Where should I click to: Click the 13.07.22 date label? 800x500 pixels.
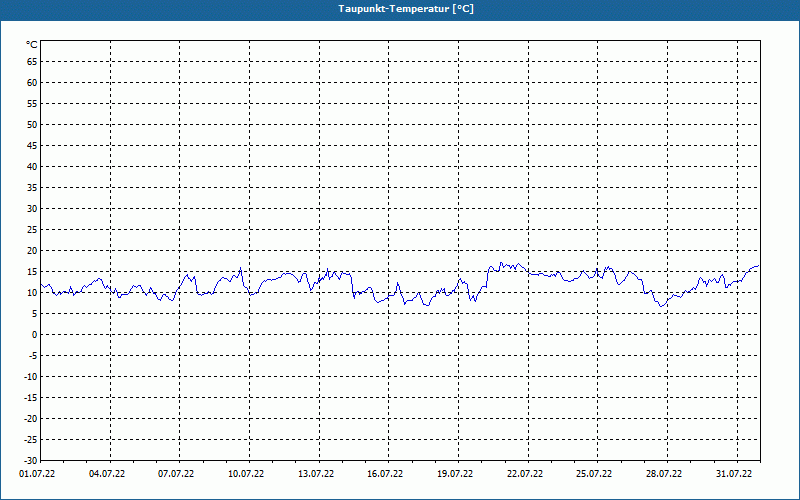click(316, 474)
